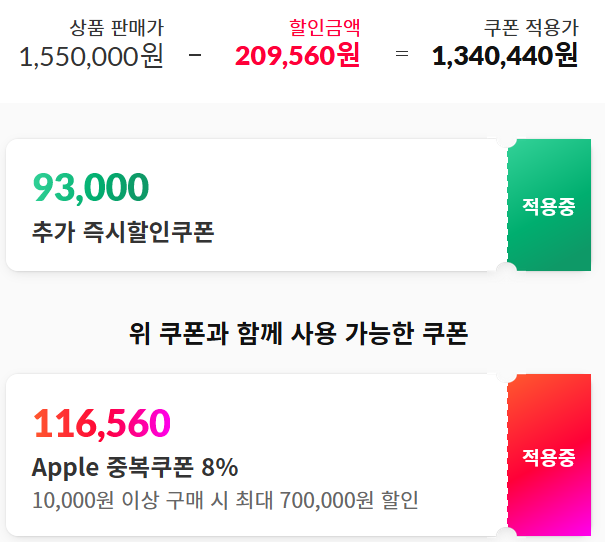Click the 116,560 discount amount

[x=102, y=424]
